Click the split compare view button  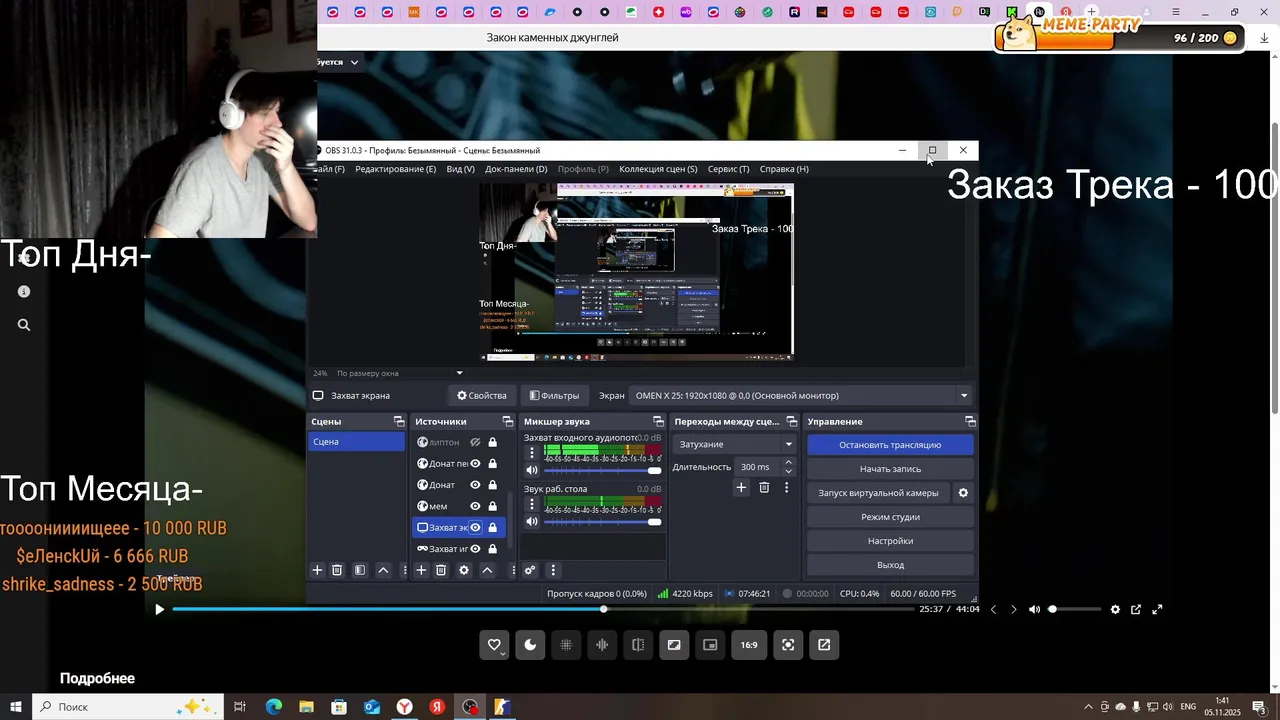point(638,645)
